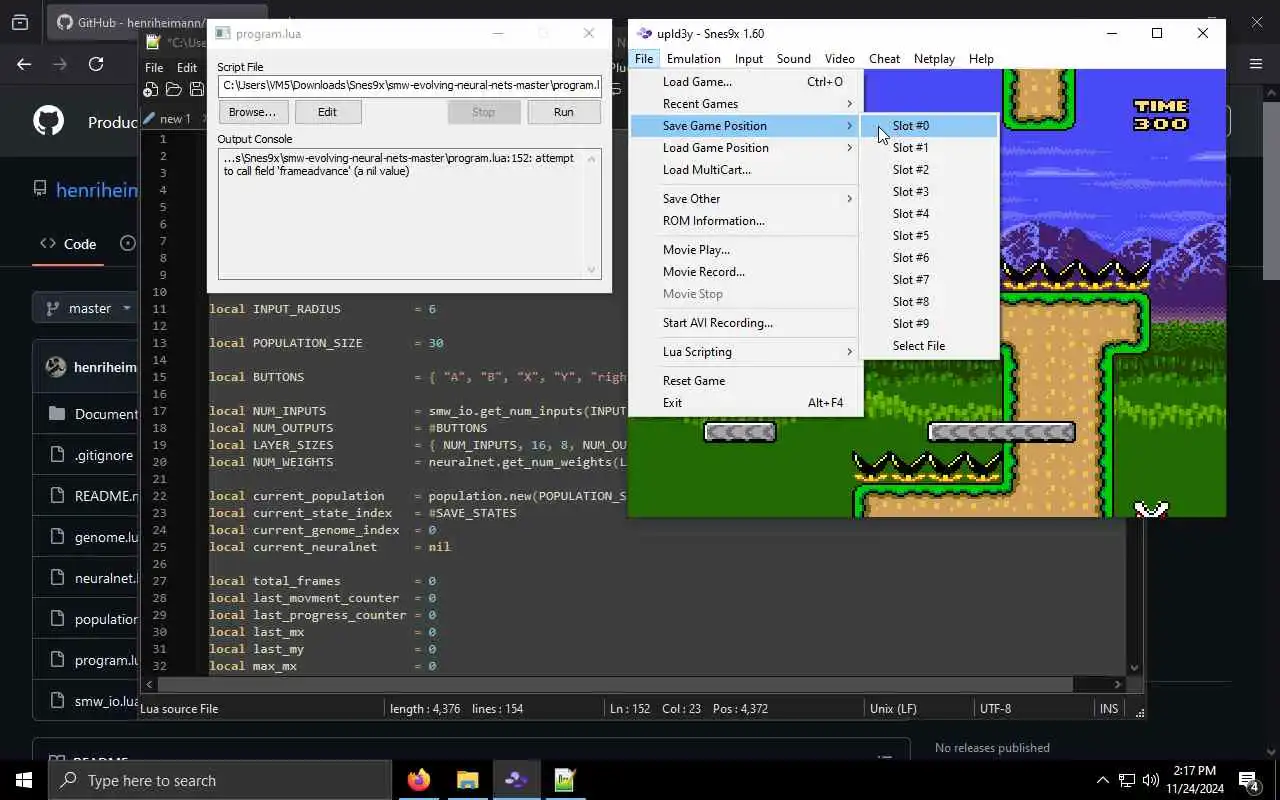Expand the Lua Scripting submenu
This screenshot has width=1280, height=800.
[746, 352]
